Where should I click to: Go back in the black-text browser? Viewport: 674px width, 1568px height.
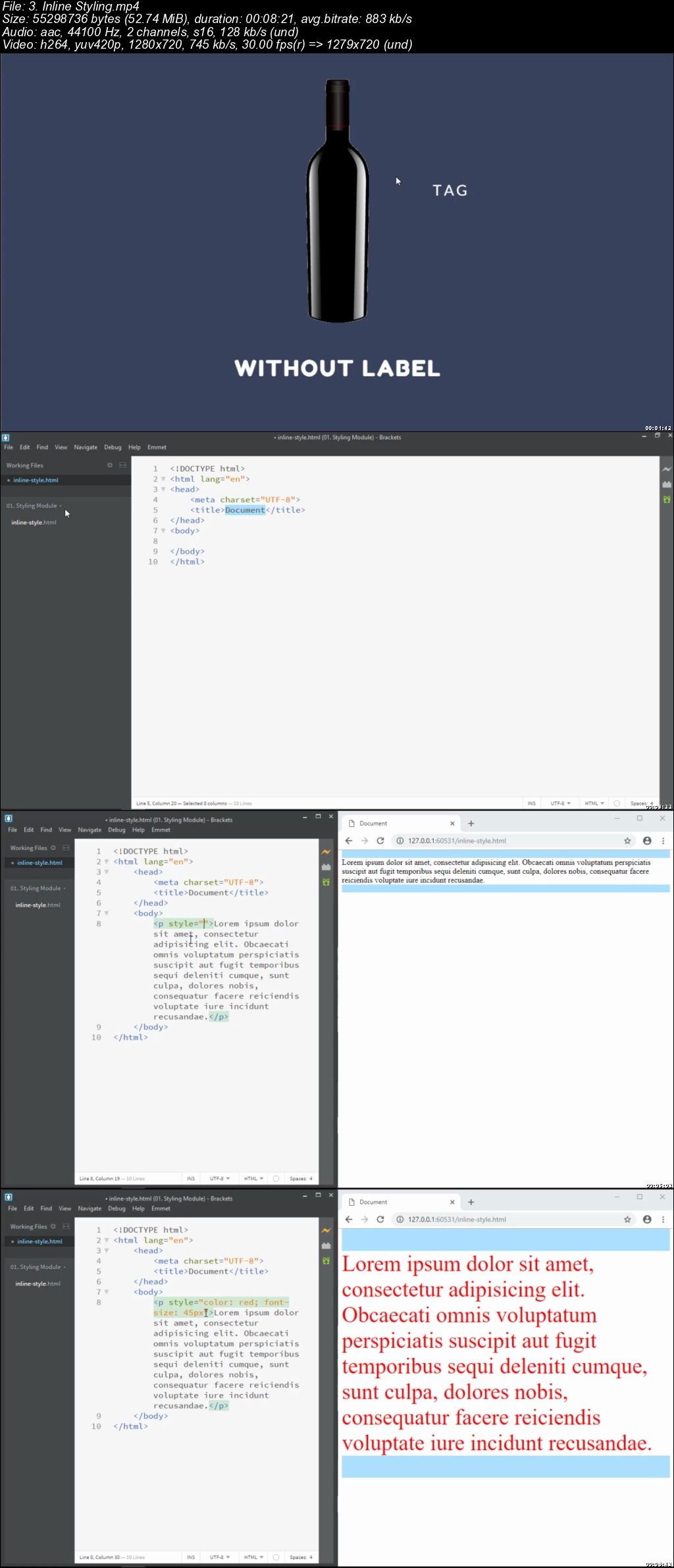point(349,840)
